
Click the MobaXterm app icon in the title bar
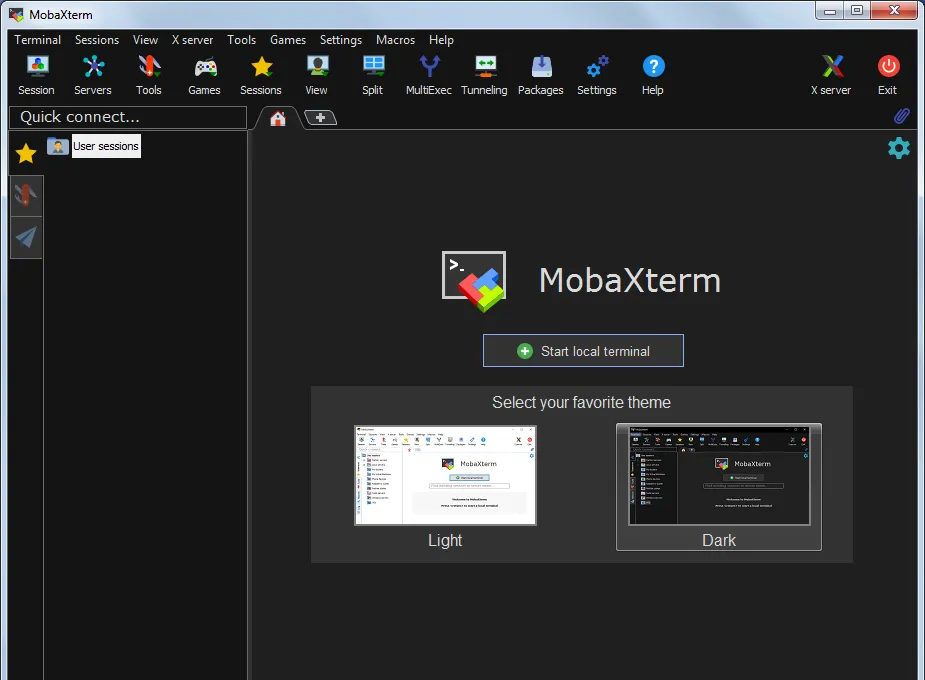click(x=17, y=14)
